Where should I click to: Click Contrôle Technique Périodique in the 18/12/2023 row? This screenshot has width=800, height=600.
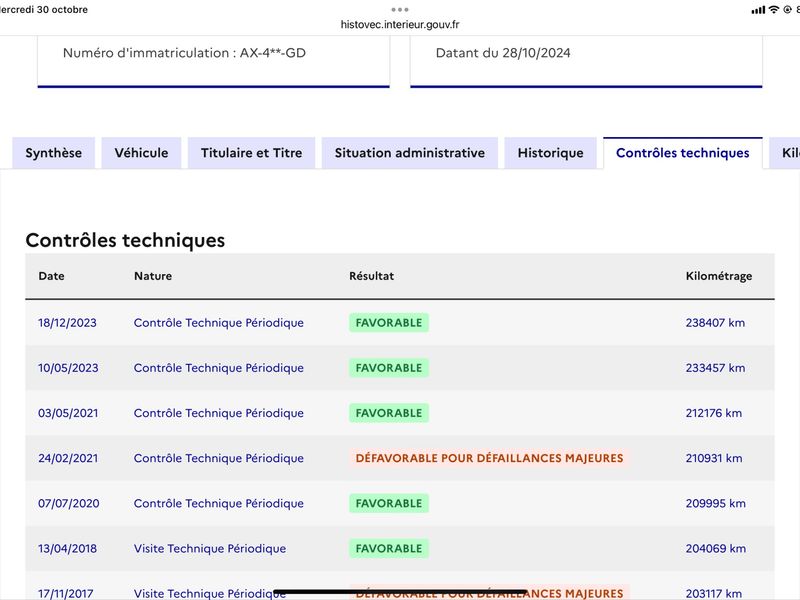click(219, 323)
